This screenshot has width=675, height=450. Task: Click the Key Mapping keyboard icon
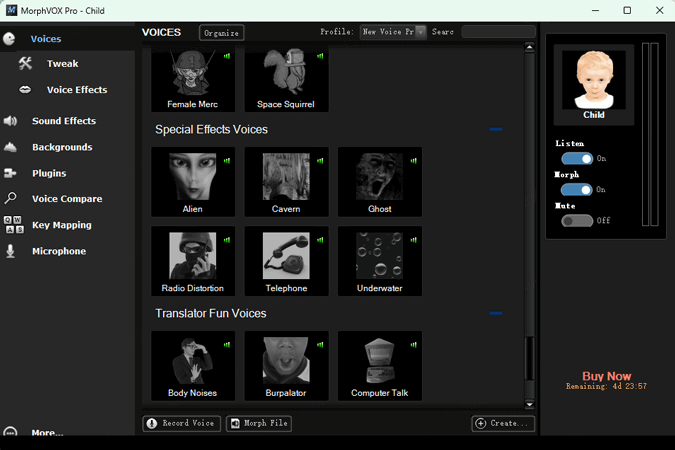point(14,225)
